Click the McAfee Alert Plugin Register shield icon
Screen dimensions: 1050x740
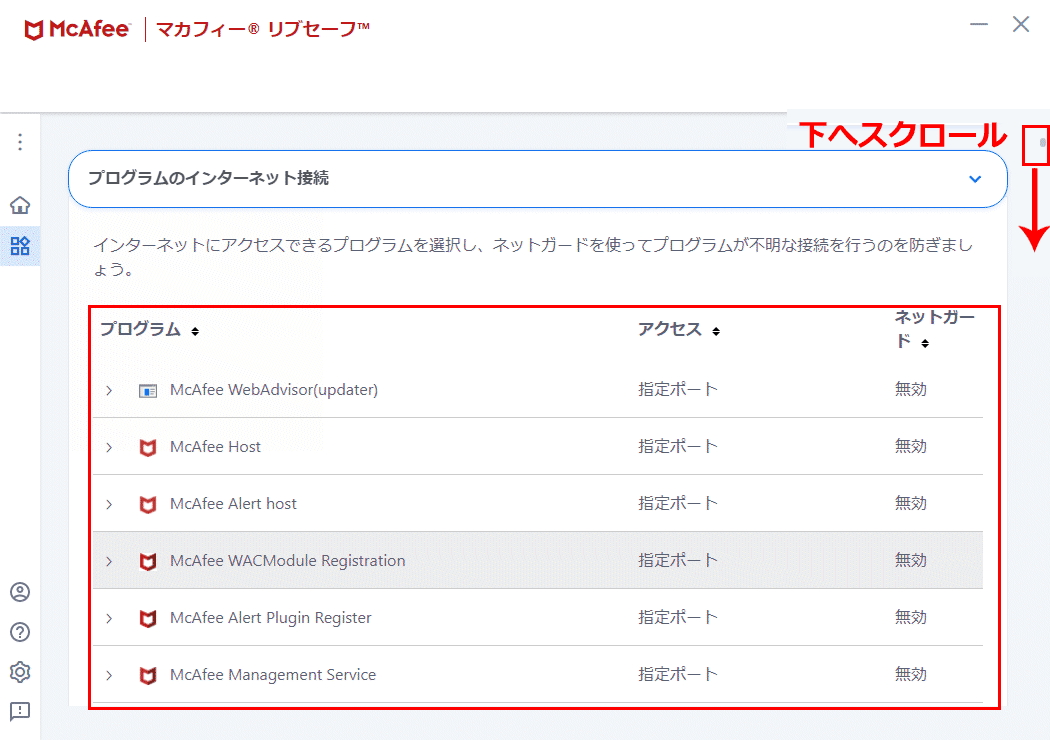click(x=148, y=618)
